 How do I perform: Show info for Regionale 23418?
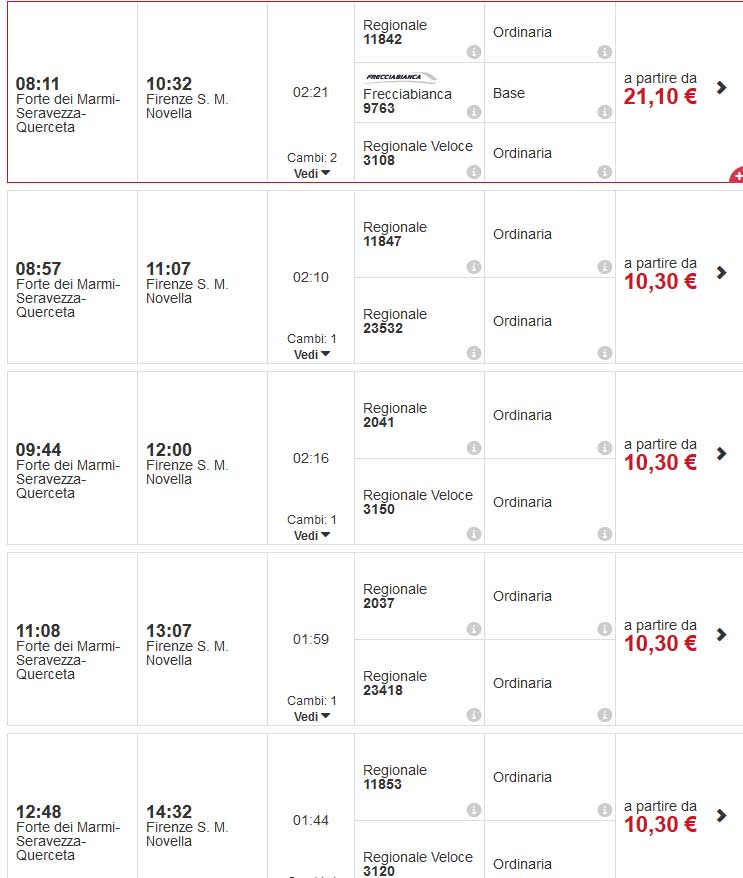pyautogui.click(x=474, y=715)
